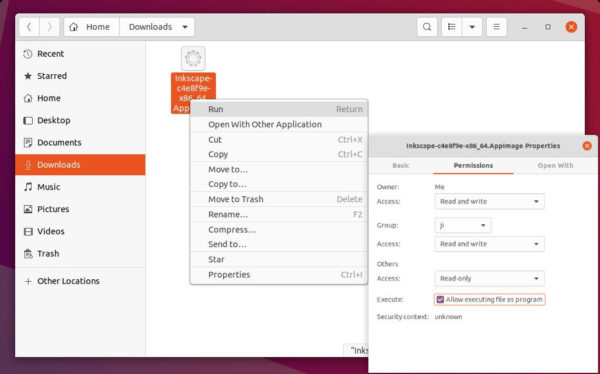
Task: Open the hamburger menu icon
Action: point(496,27)
